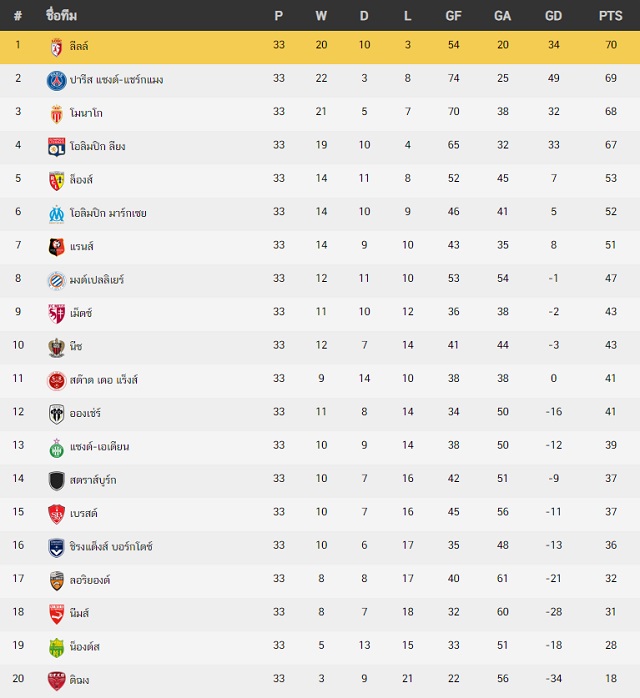This screenshot has width=640, height=698.
Task: Open team name โอลิมปิก มาร์กเซย
Action: click(x=108, y=213)
